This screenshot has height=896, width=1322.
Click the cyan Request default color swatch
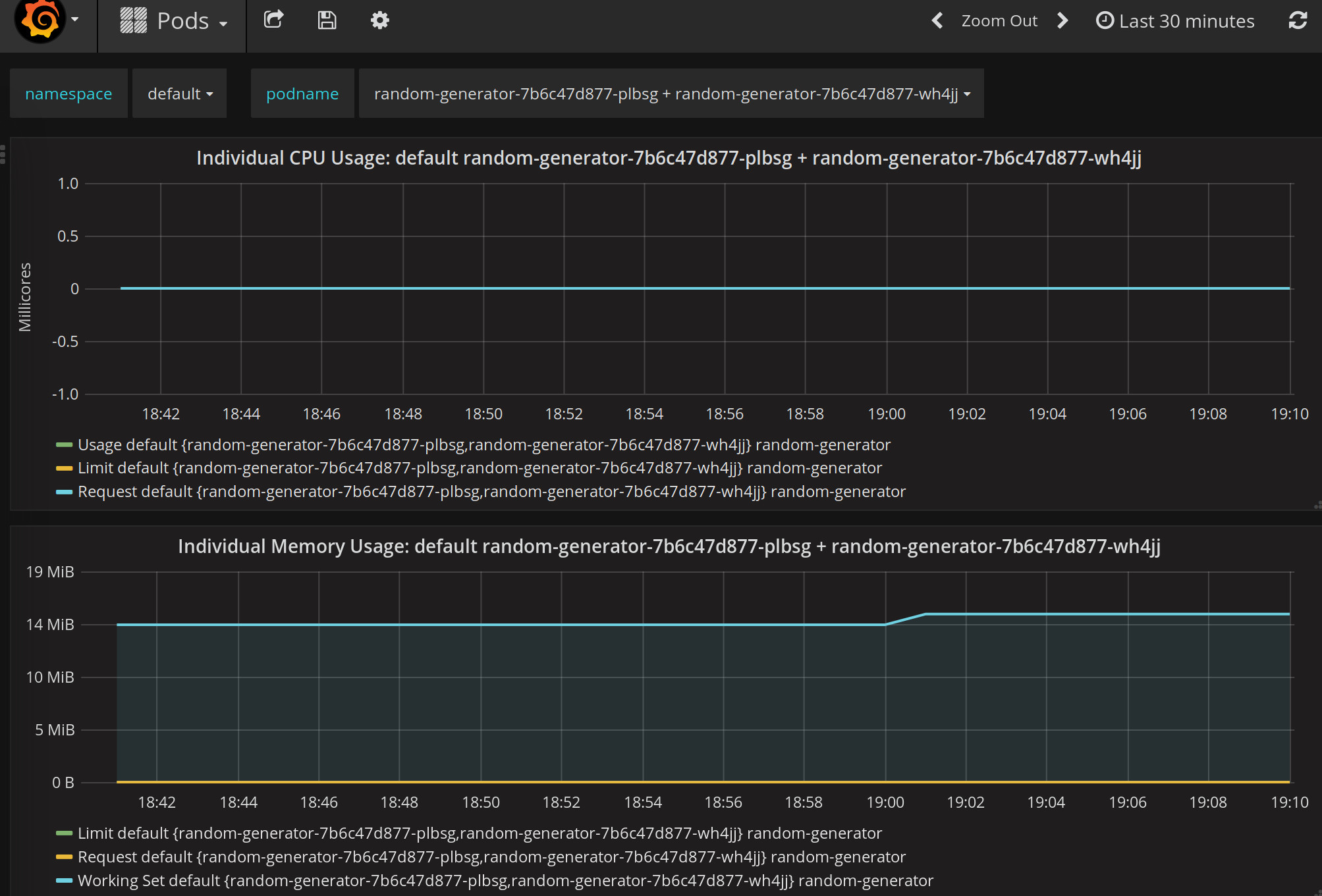point(64,492)
